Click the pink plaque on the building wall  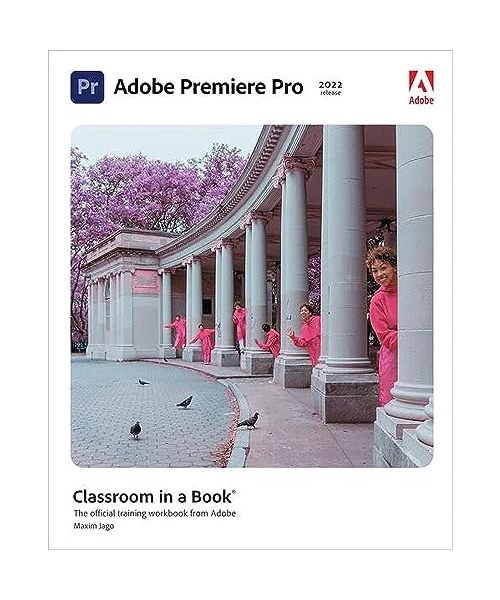[146, 281]
